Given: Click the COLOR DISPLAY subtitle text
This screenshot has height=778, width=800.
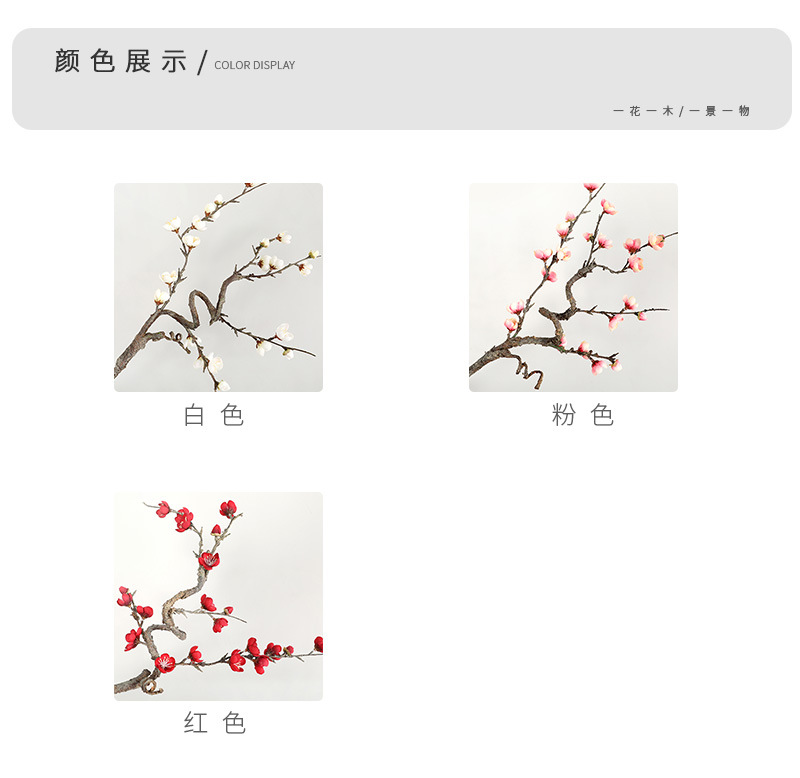Looking at the screenshot, I should tap(255, 65).
